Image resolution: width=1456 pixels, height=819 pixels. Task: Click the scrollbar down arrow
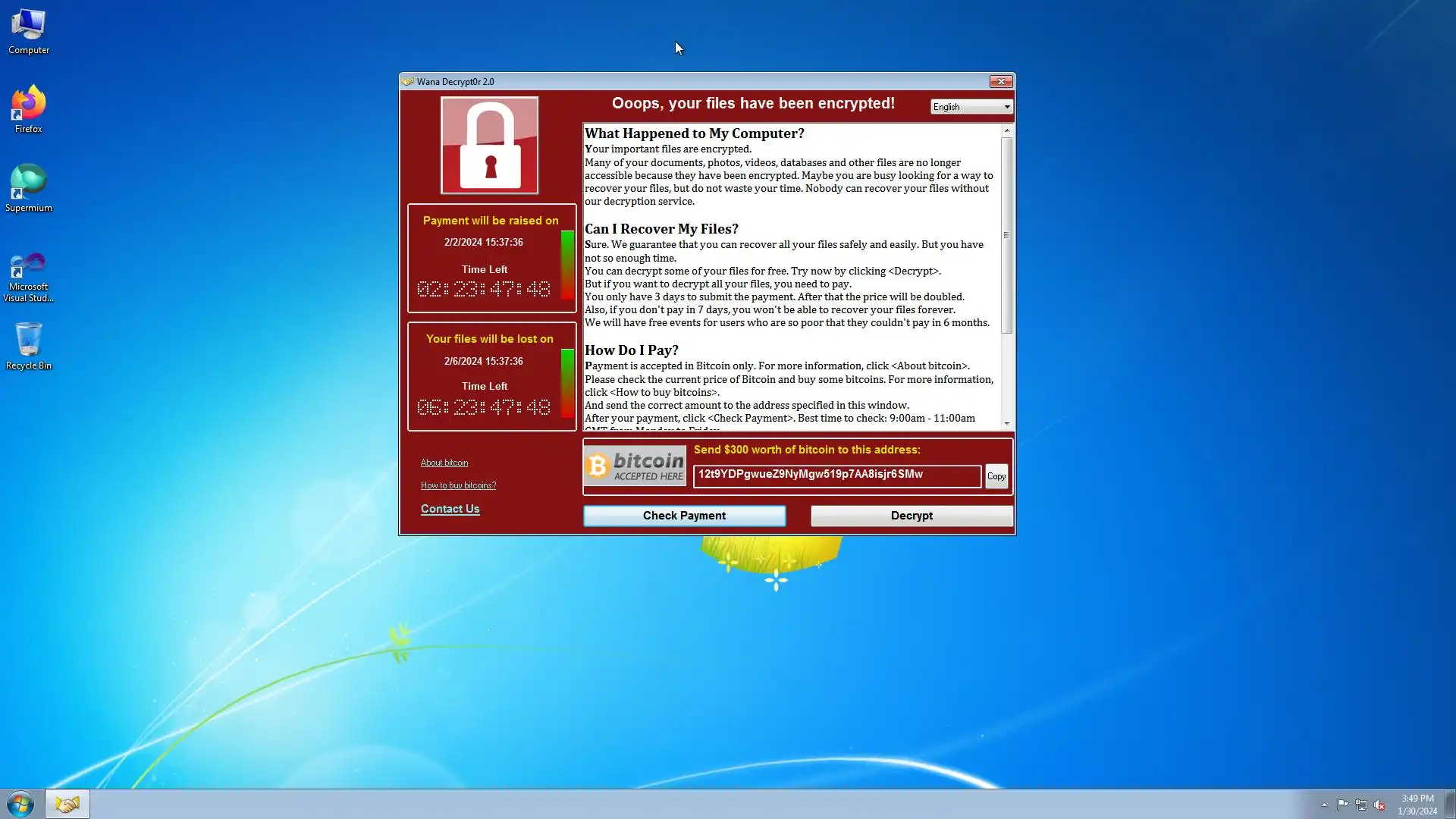tap(1007, 423)
